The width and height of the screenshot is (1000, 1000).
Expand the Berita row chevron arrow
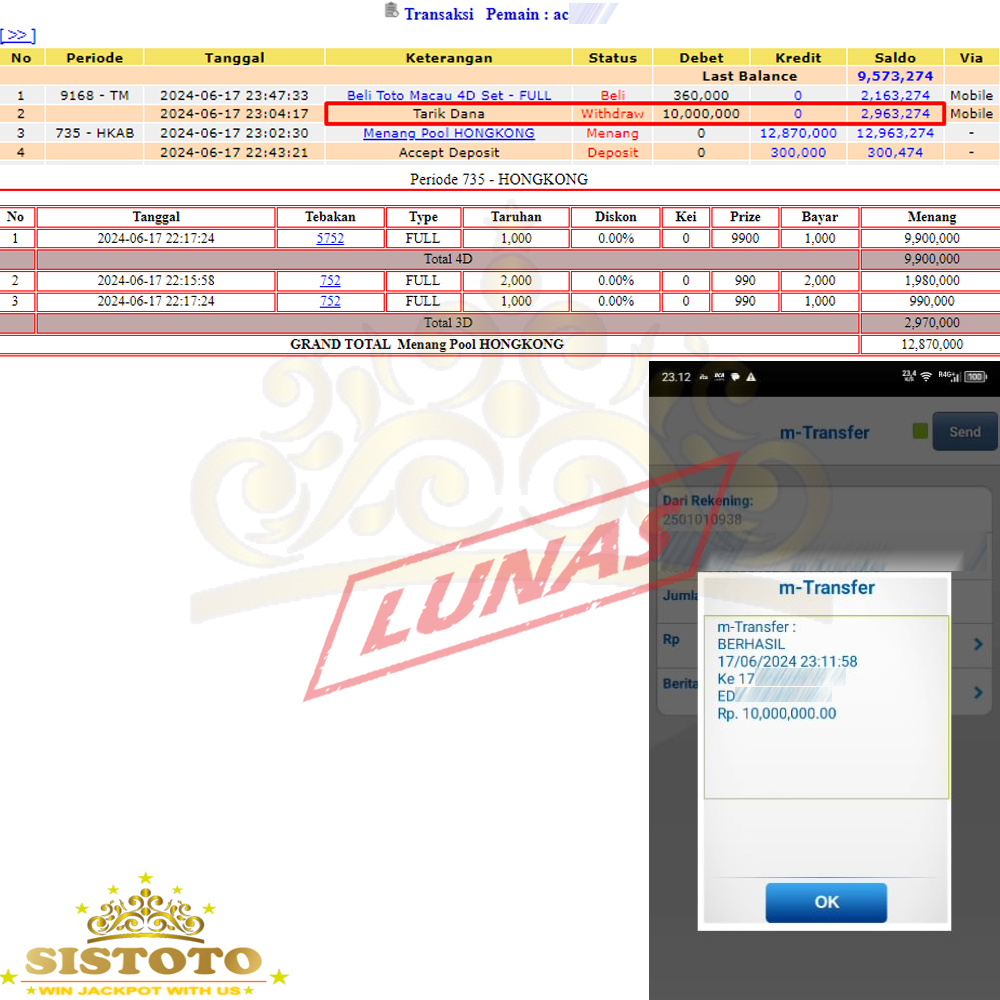978,692
